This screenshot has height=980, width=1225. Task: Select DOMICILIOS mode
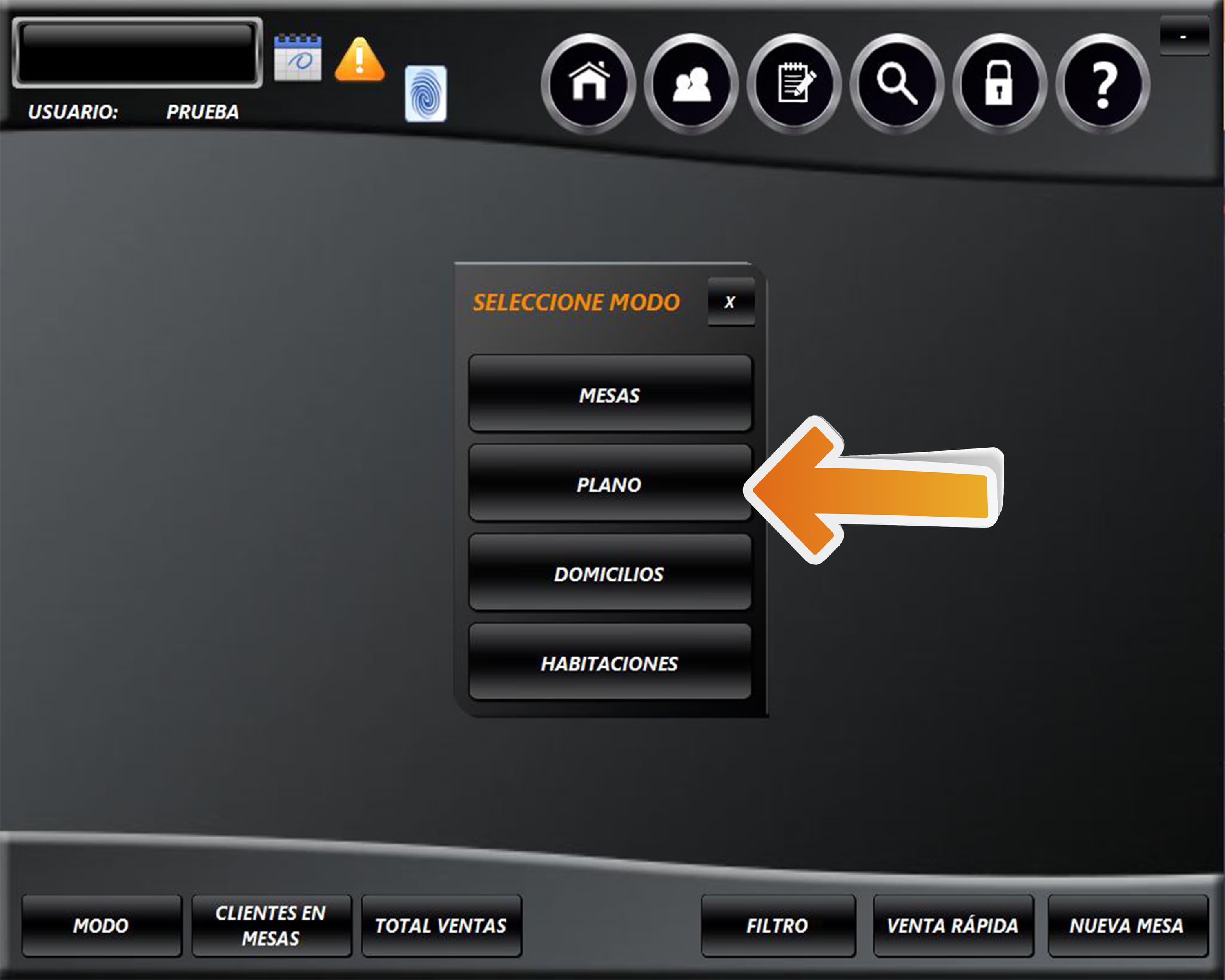point(610,572)
